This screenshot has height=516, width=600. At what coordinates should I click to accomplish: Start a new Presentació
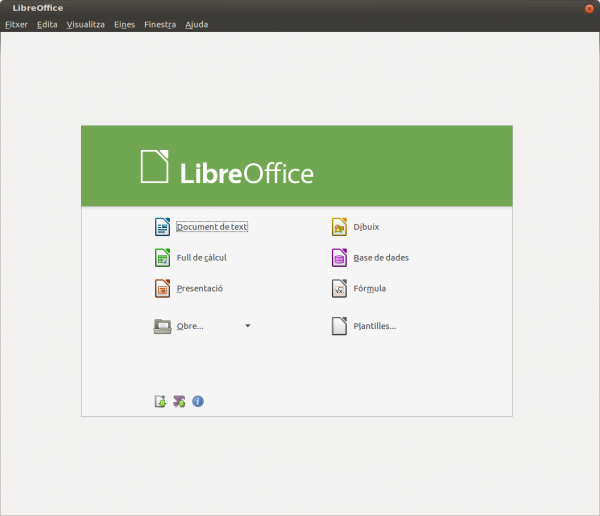(200, 289)
